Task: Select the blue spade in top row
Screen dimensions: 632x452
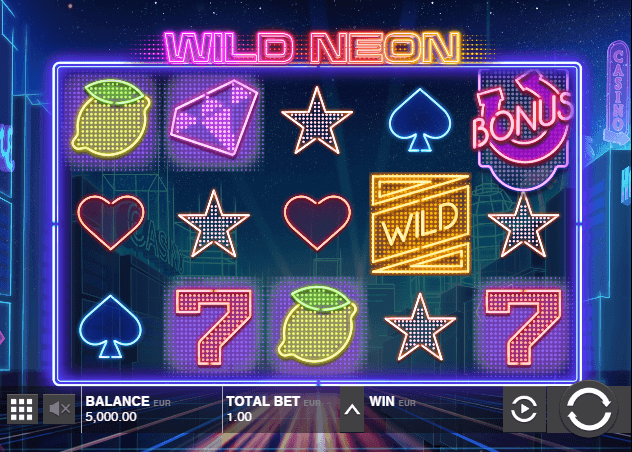Action: (420, 120)
